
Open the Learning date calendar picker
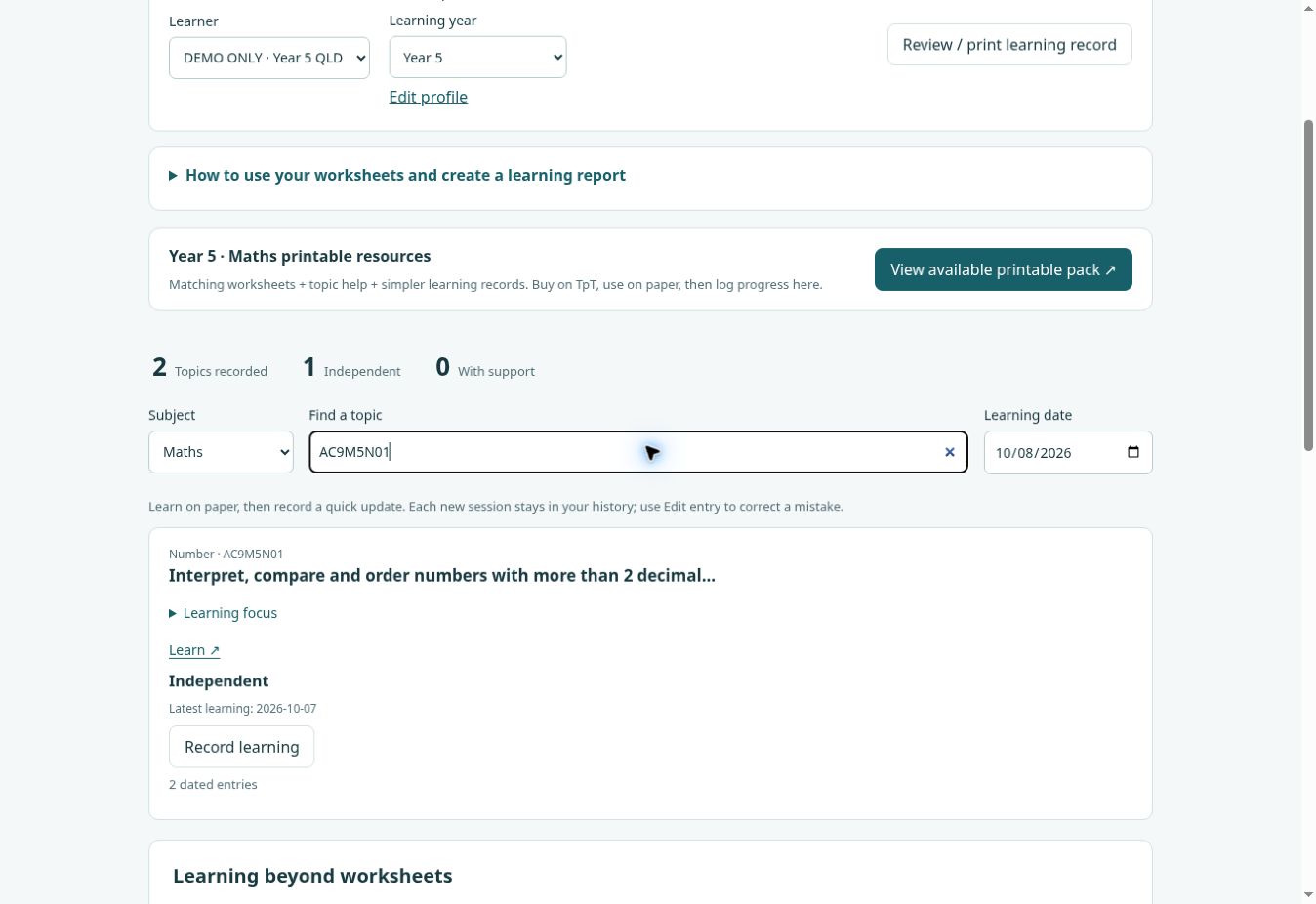click(x=1132, y=452)
